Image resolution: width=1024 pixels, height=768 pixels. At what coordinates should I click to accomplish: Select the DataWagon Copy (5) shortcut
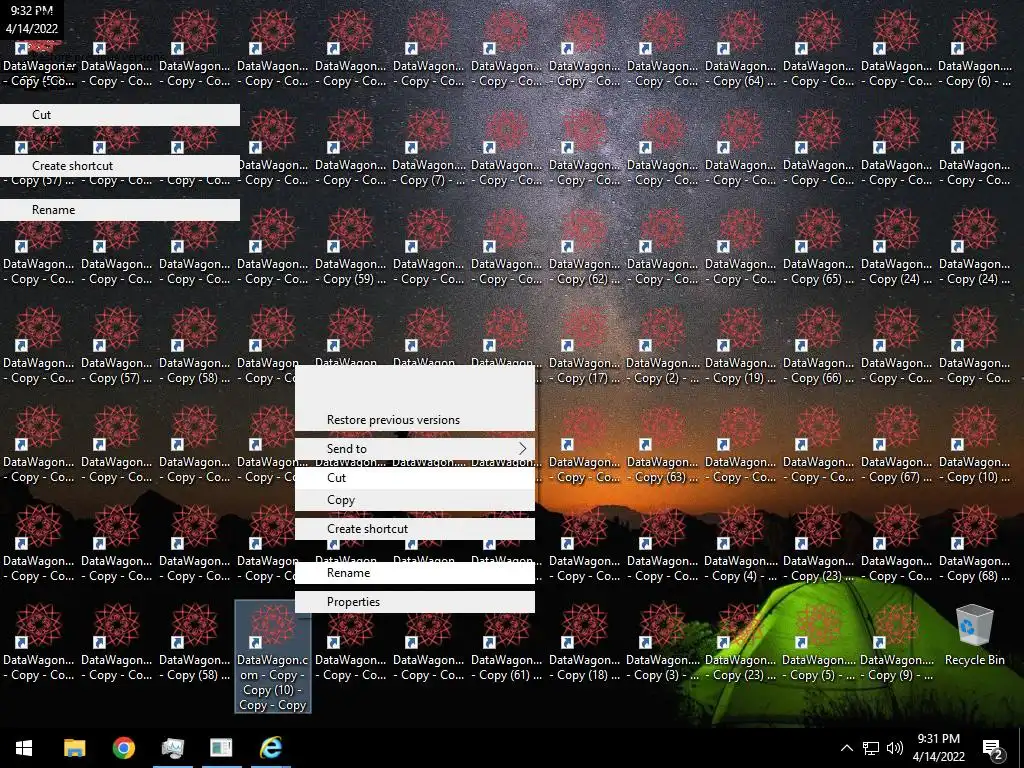point(818,643)
